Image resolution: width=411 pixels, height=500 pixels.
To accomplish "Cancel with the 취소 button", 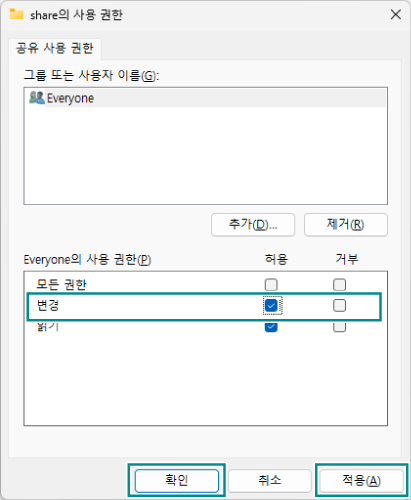I will click(x=270, y=480).
